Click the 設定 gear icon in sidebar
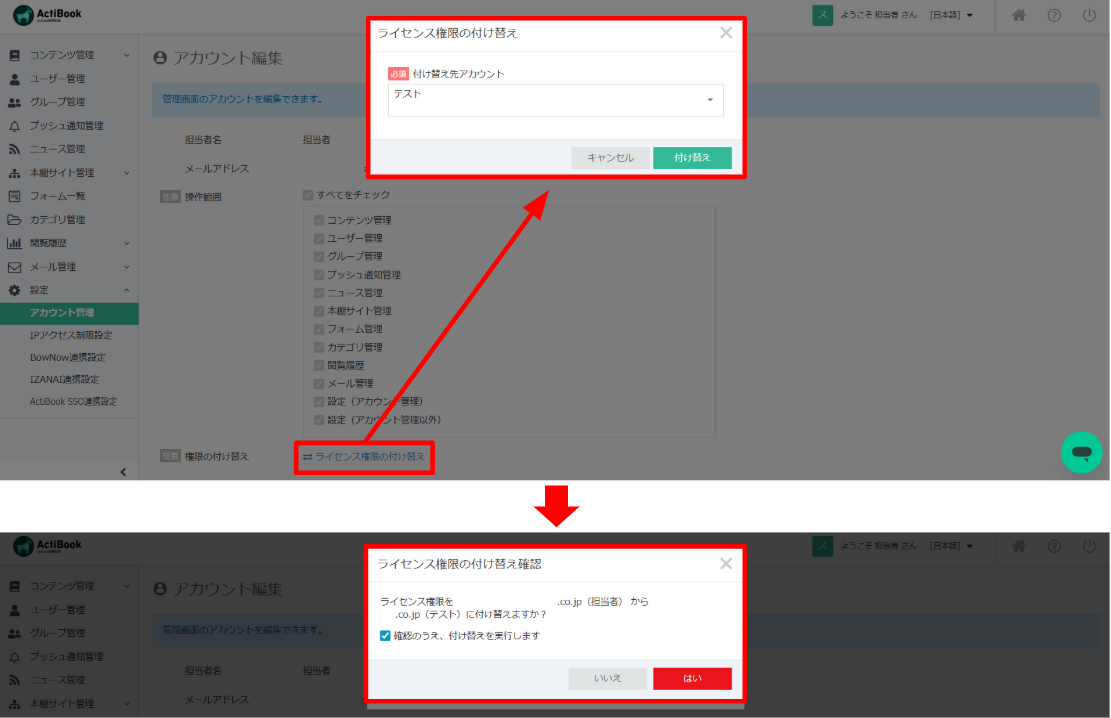 click(x=14, y=290)
